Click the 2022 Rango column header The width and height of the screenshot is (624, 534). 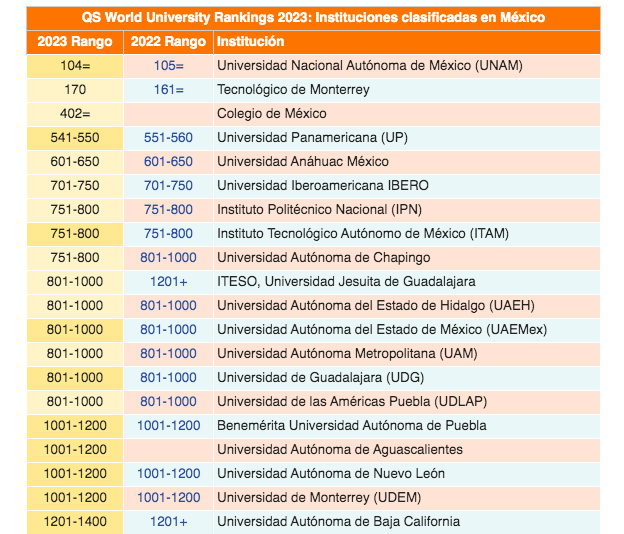click(x=168, y=42)
